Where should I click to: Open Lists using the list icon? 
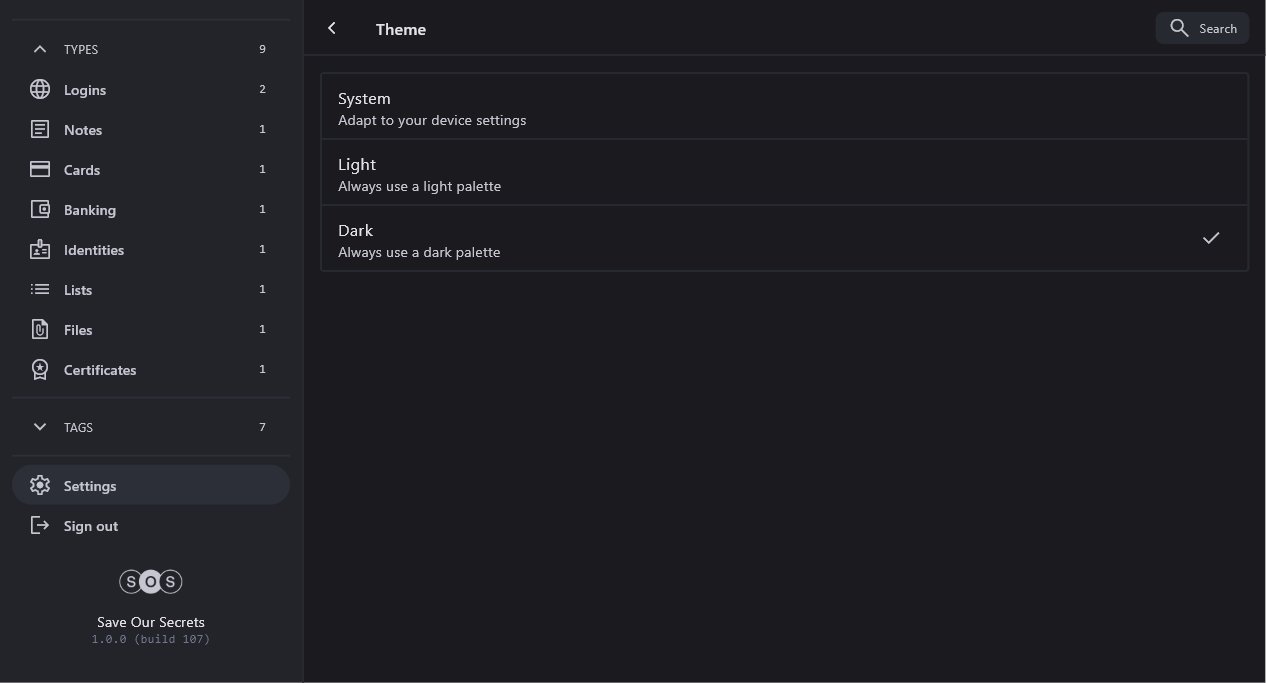40,290
